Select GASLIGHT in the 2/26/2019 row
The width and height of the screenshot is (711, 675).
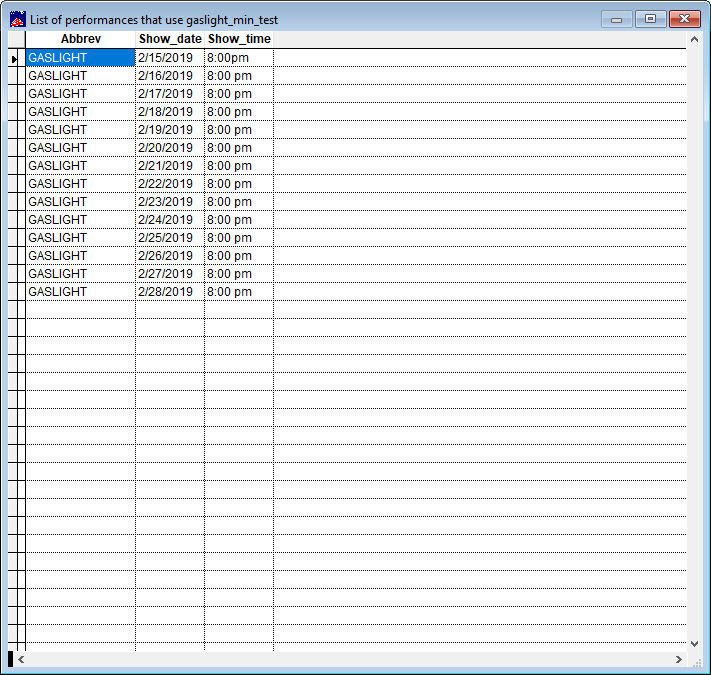tap(81, 256)
